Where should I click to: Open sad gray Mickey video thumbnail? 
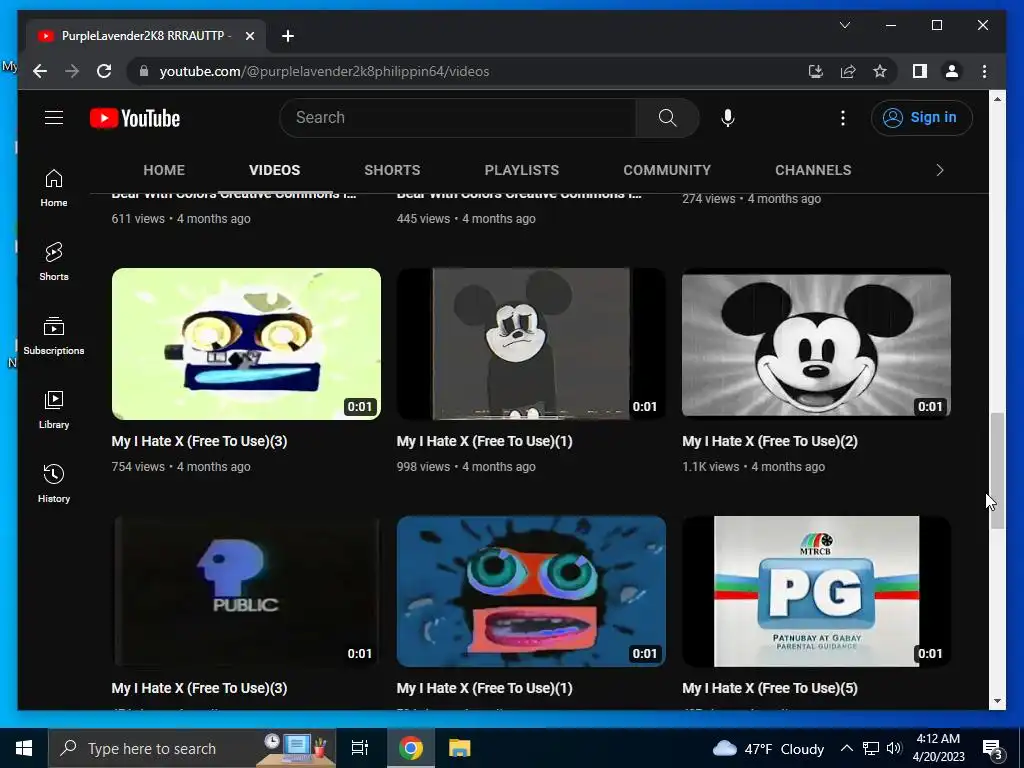point(531,344)
